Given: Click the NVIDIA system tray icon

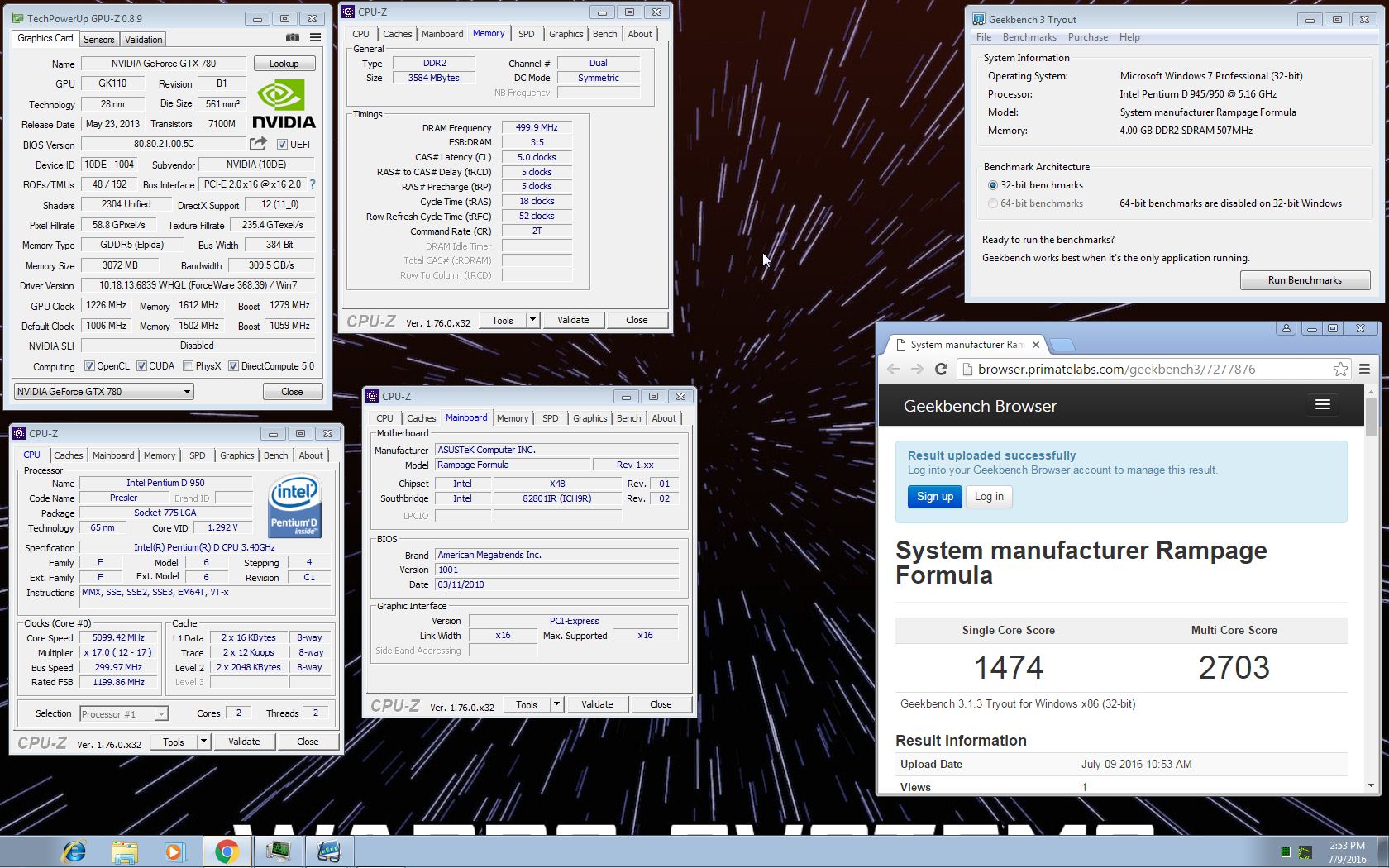Looking at the screenshot, I should 1305,852.
